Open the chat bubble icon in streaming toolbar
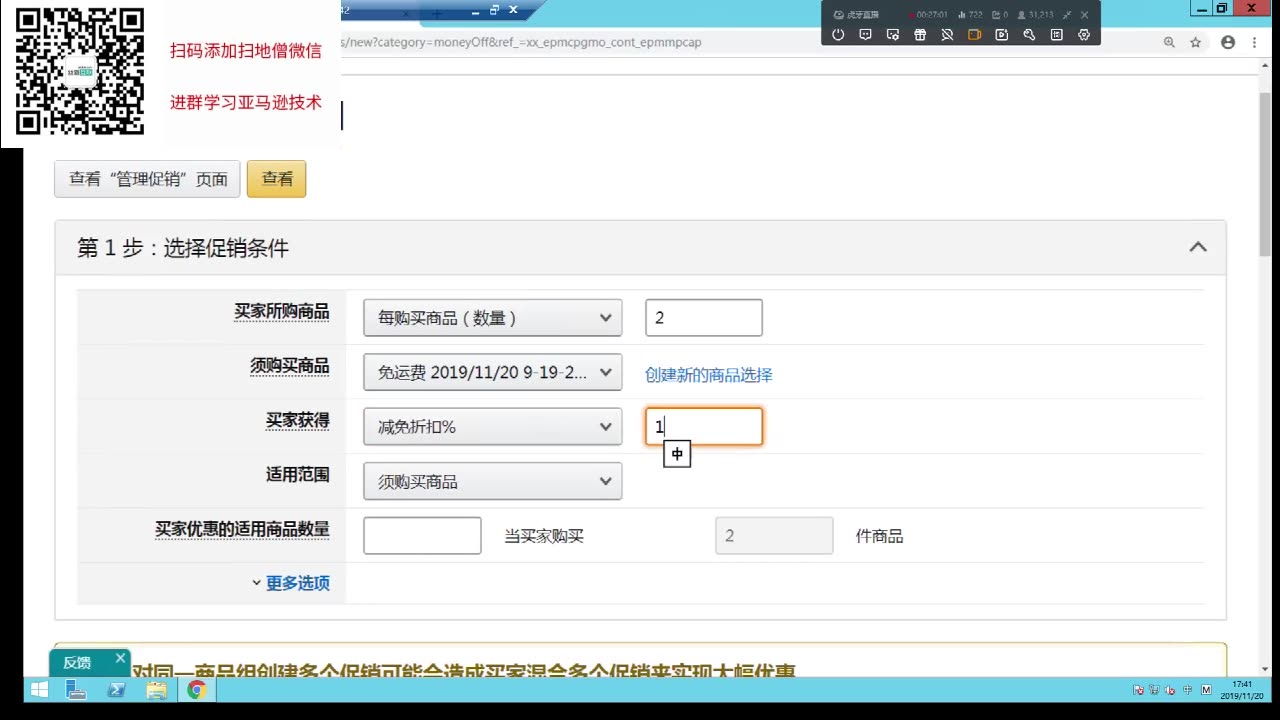1280x720 pixels. tap(865, 34)
